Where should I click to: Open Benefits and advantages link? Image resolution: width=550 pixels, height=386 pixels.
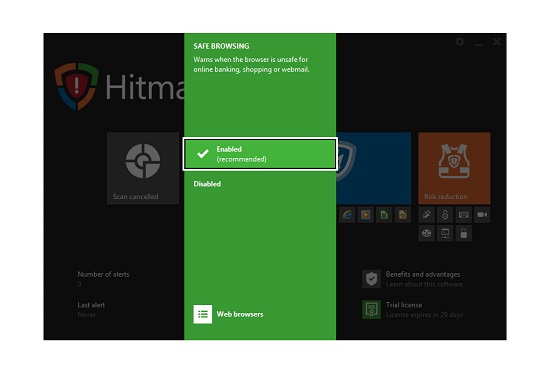423,274
